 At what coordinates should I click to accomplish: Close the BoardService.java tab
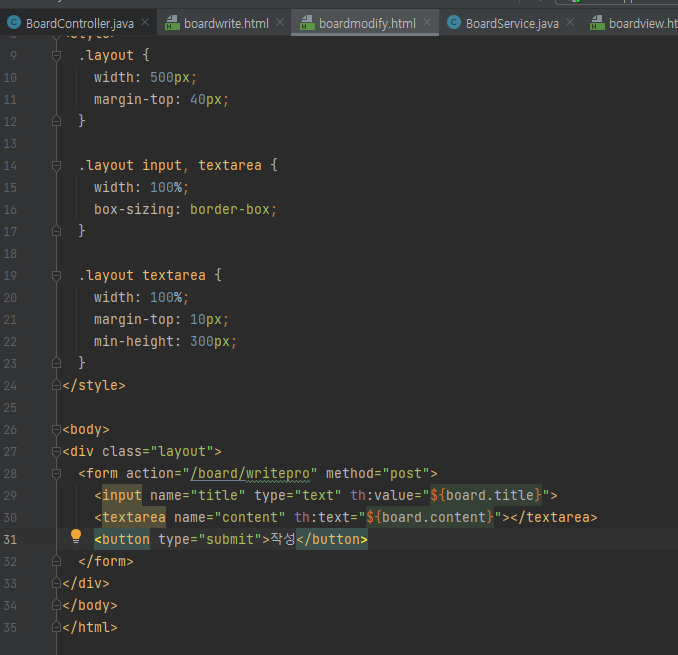point(570,22)
